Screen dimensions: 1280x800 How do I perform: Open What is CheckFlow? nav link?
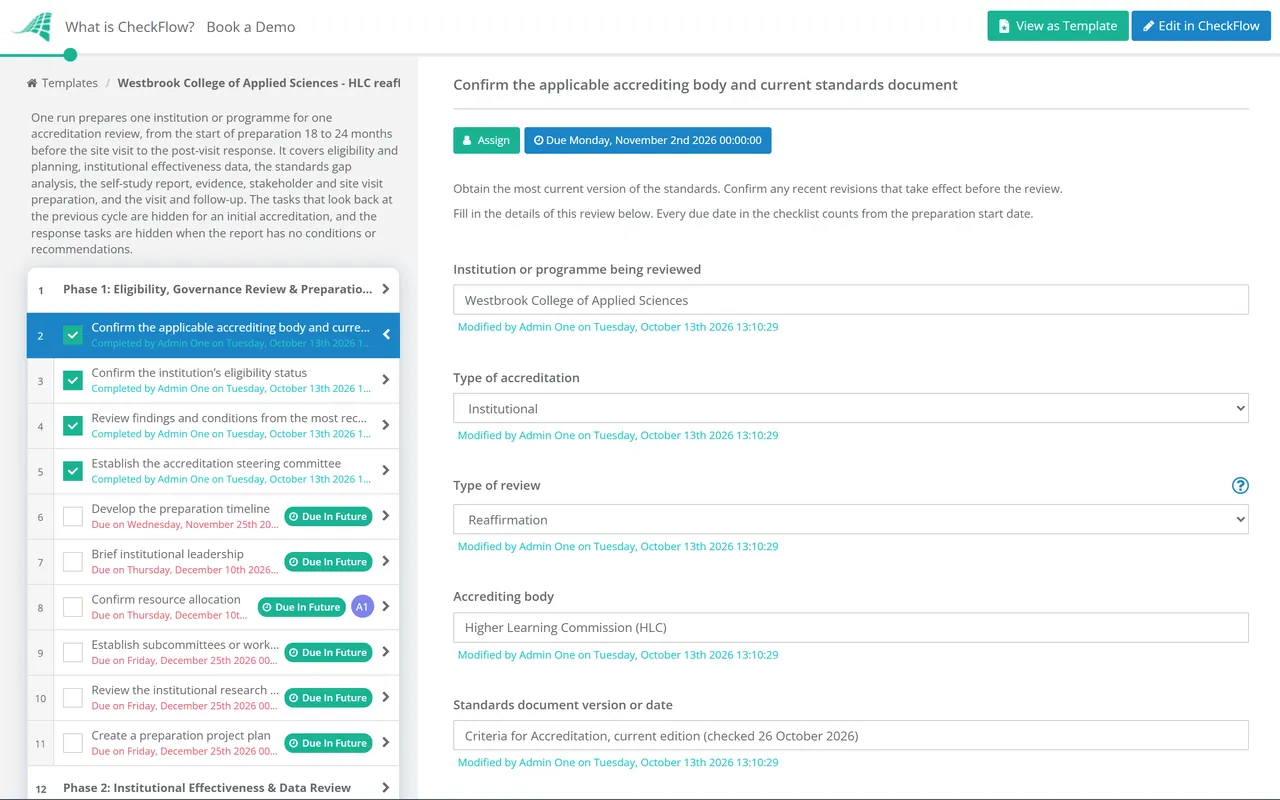130,27
